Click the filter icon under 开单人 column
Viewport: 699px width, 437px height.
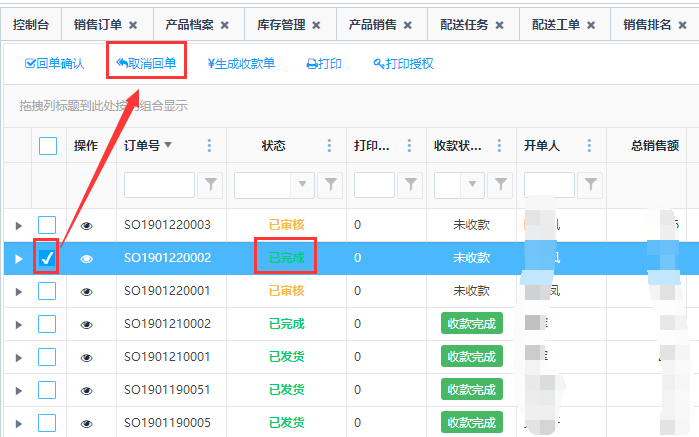coord(592,184)
